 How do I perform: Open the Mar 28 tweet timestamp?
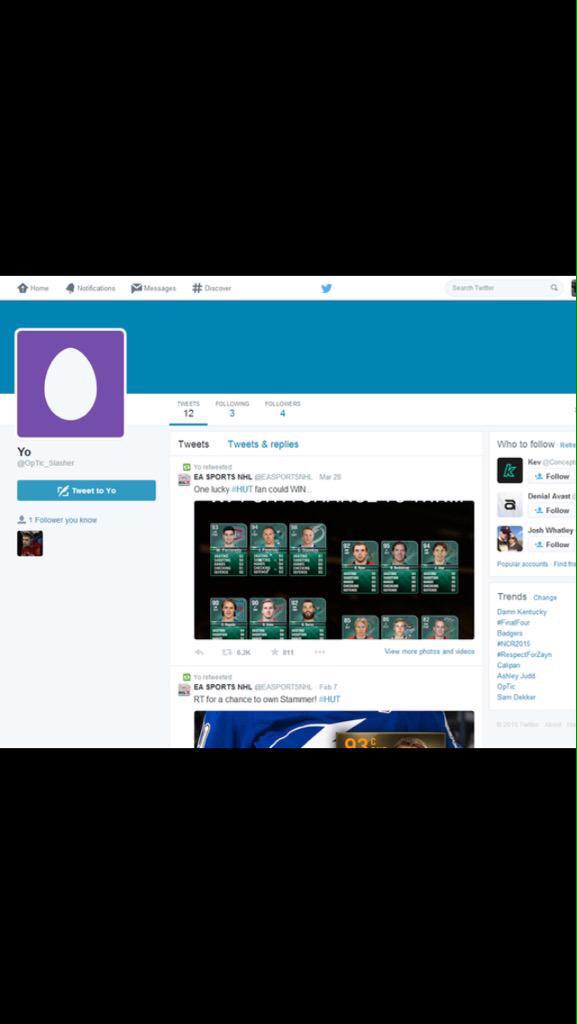pos(330,477)
